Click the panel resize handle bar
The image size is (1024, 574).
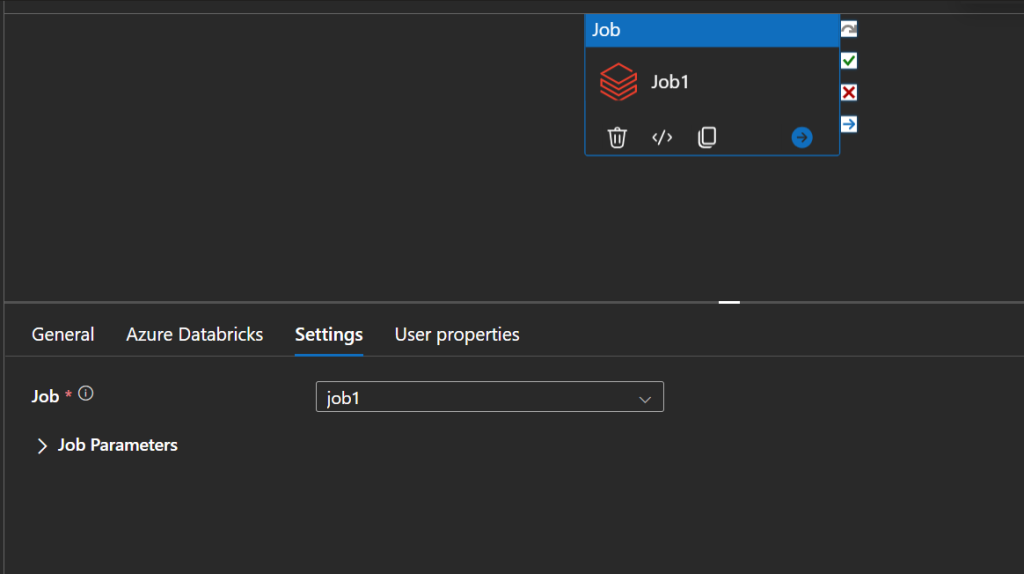click(729, 301)
